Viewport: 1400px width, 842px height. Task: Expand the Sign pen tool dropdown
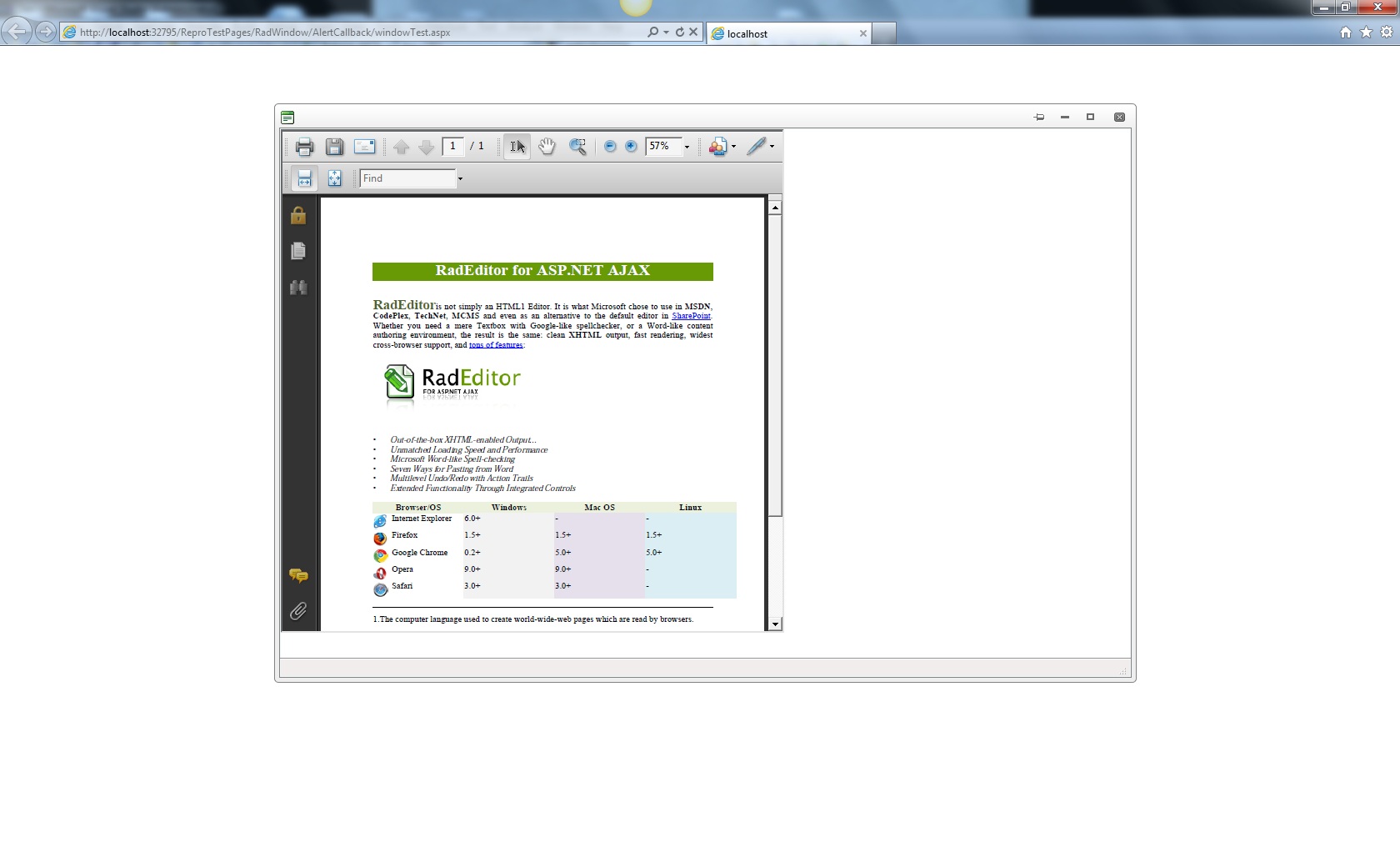click(x=772, y=147)
